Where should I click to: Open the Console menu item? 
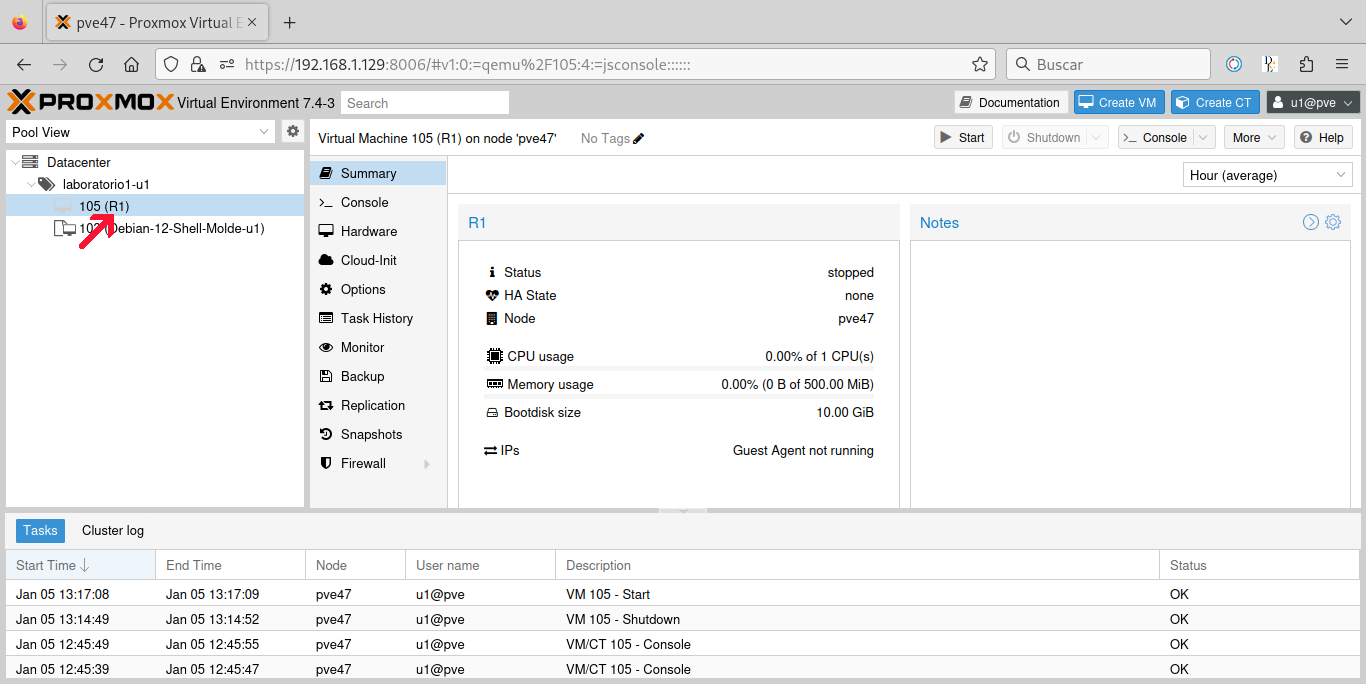click(x=378, y=202)
